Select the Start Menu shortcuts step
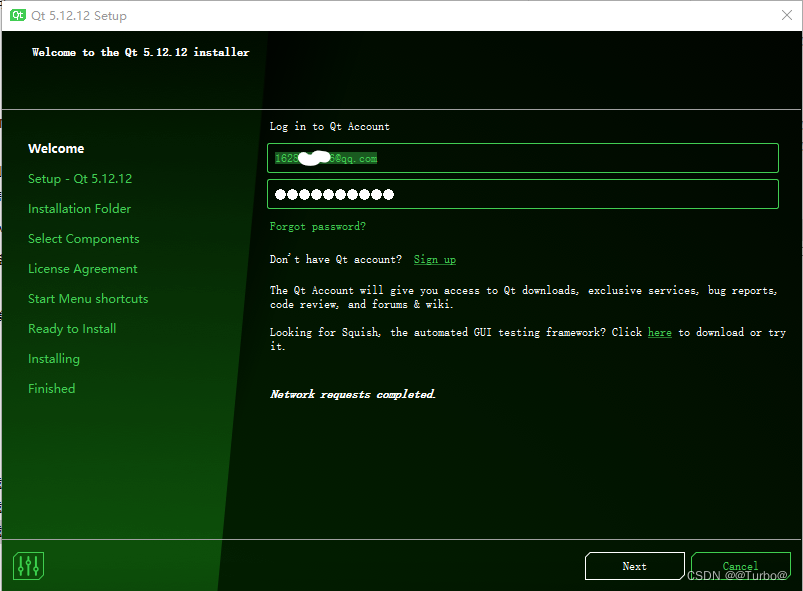Image resolution: width=803 pixels, height=591 pixels. click(88, 299)
